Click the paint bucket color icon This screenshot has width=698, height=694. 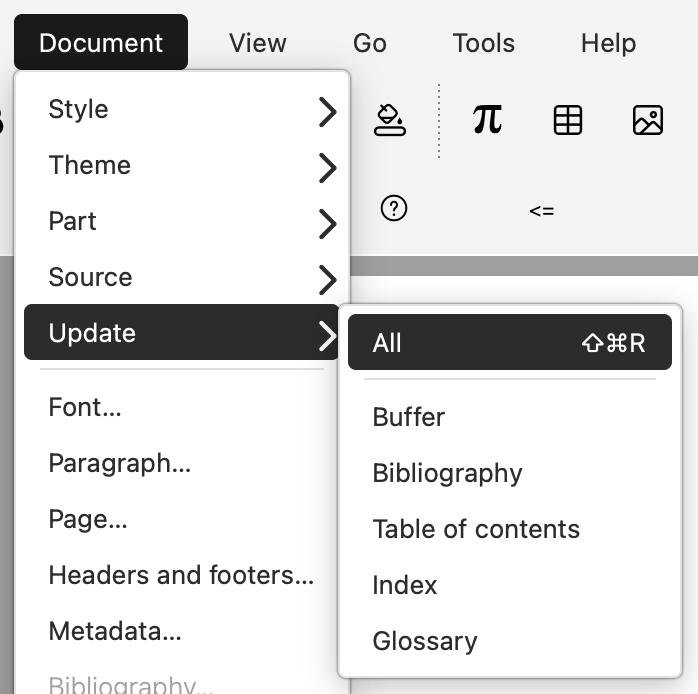(x=389, y=120)
